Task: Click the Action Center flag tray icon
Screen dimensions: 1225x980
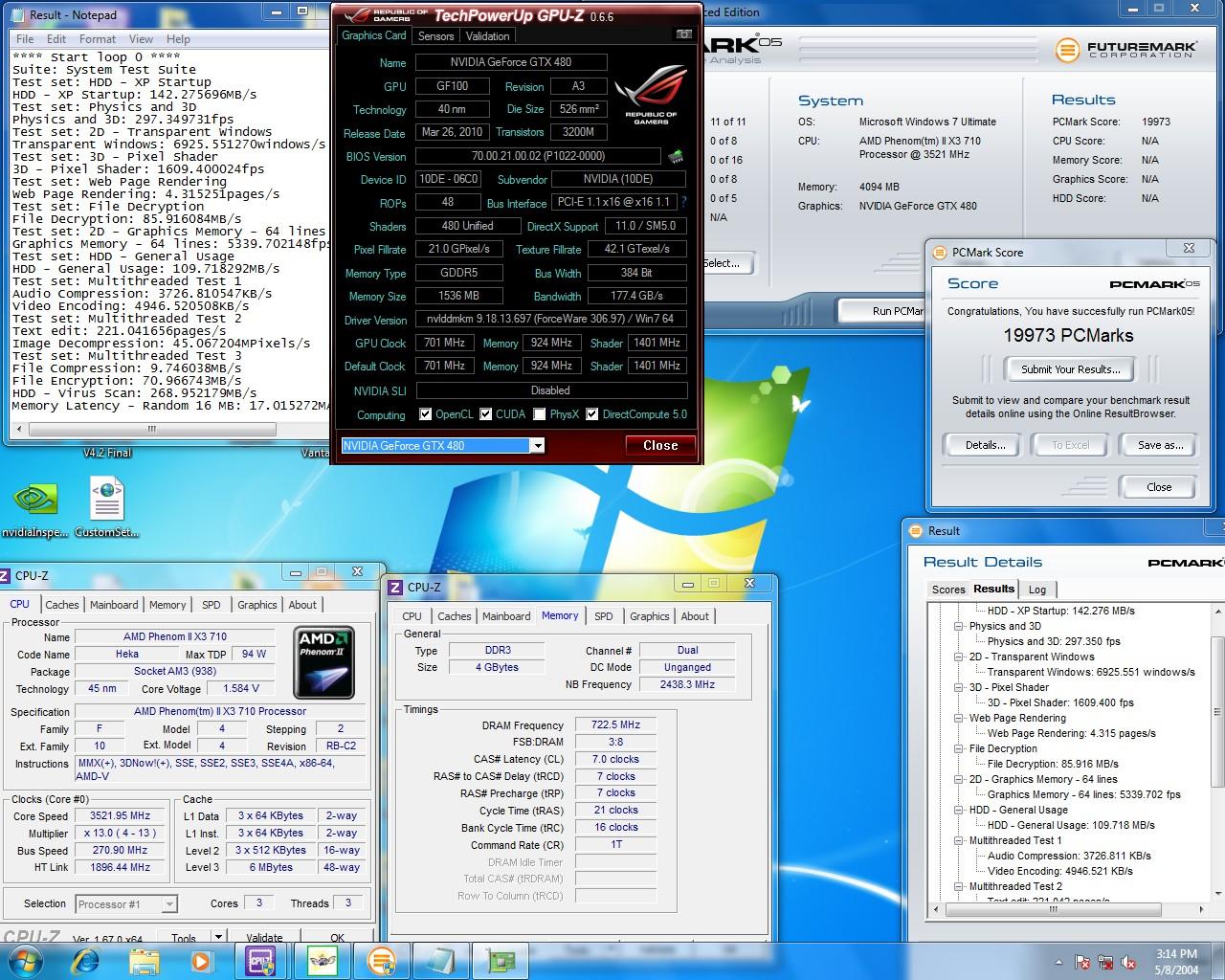Action: click(1083, 962)
